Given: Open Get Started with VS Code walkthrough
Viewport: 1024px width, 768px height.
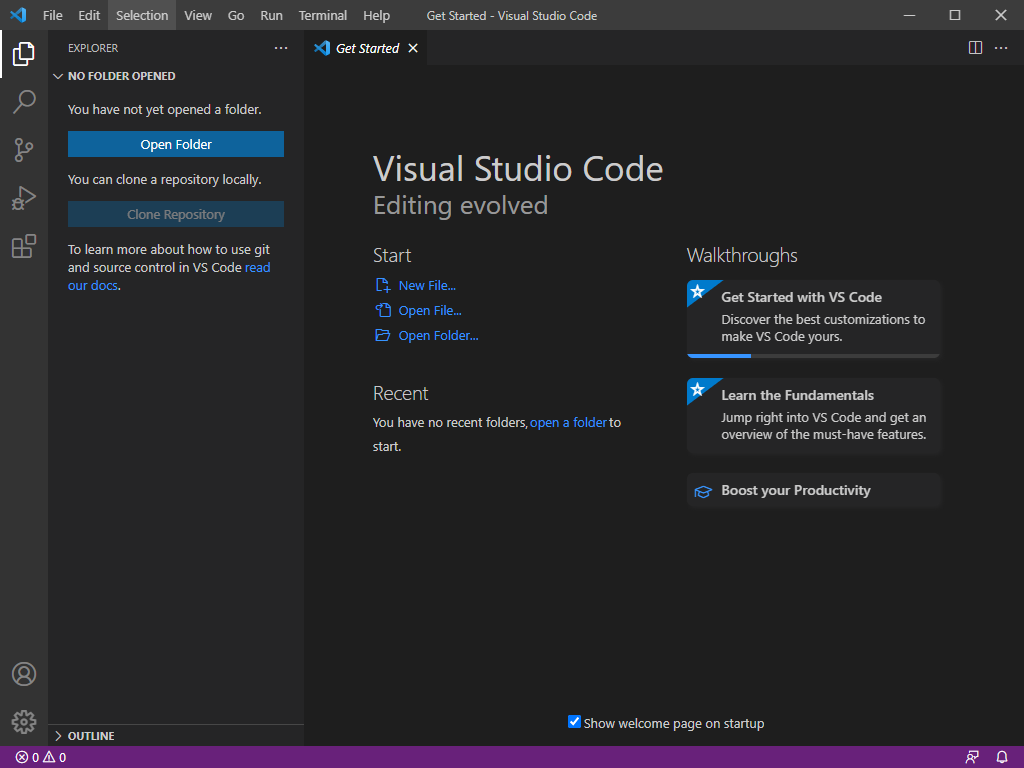Looking at the screenshot, I should pyautogui.click(x=813, y=318).
